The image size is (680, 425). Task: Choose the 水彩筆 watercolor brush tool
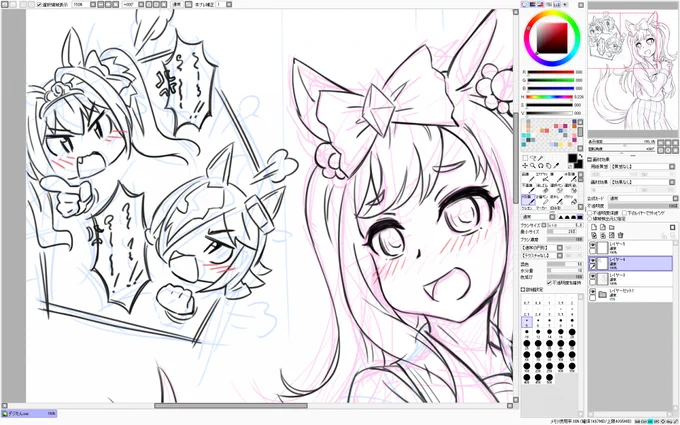[572, 177]
